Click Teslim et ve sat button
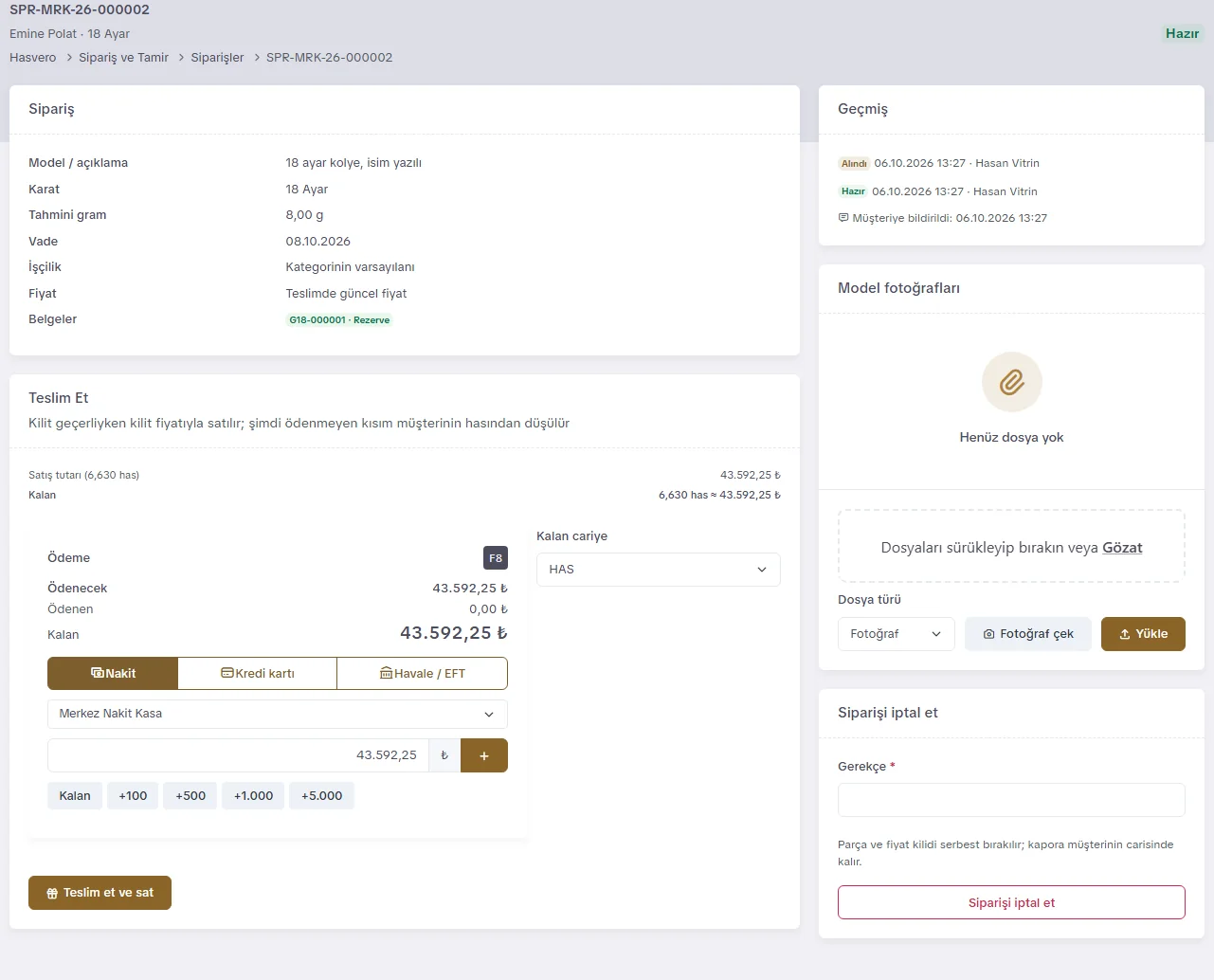Image resolution: width=1214 pixels, height=980 pixels. [100, 893]
